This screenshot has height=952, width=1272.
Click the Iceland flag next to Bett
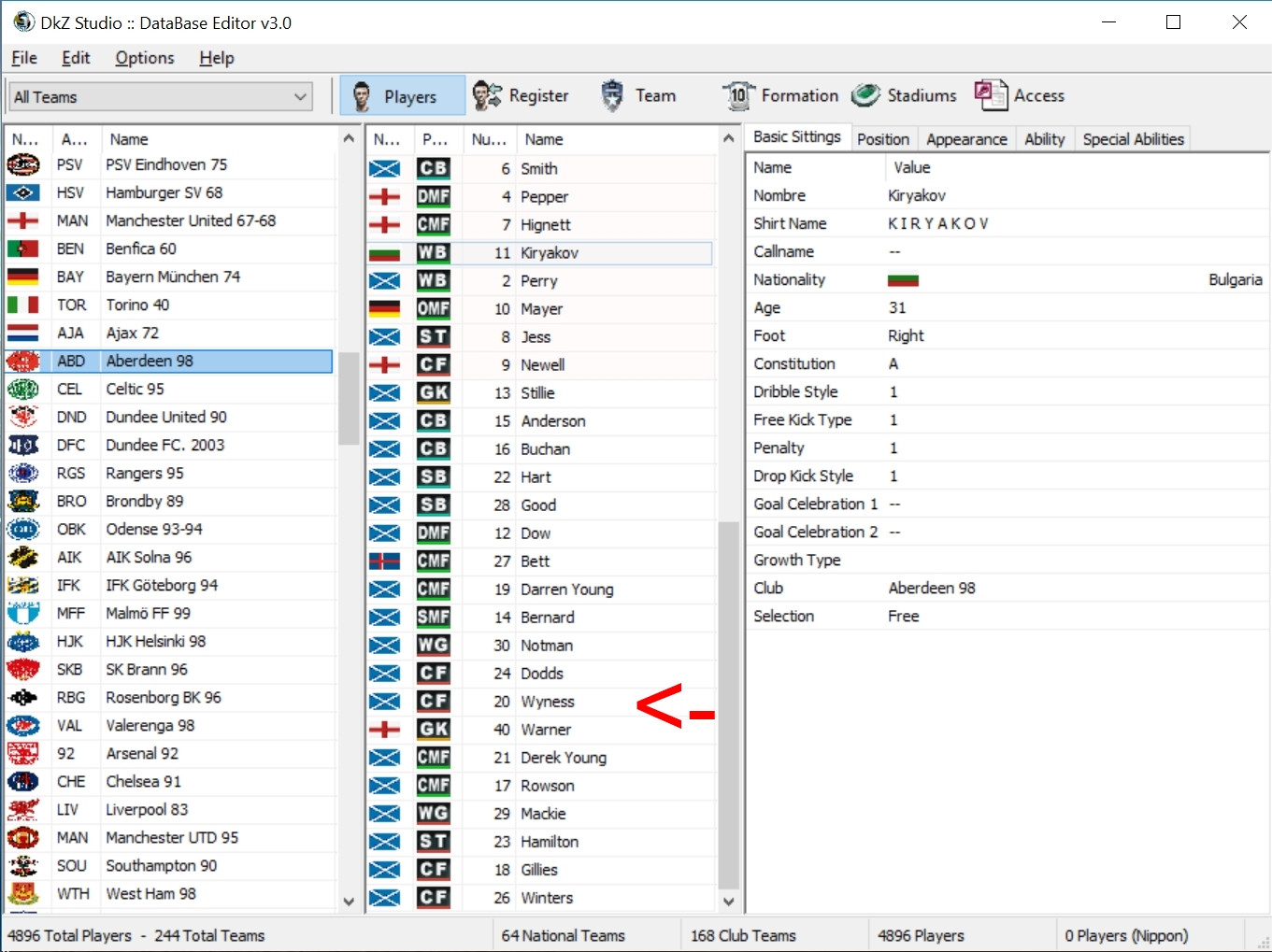point(384,561)
